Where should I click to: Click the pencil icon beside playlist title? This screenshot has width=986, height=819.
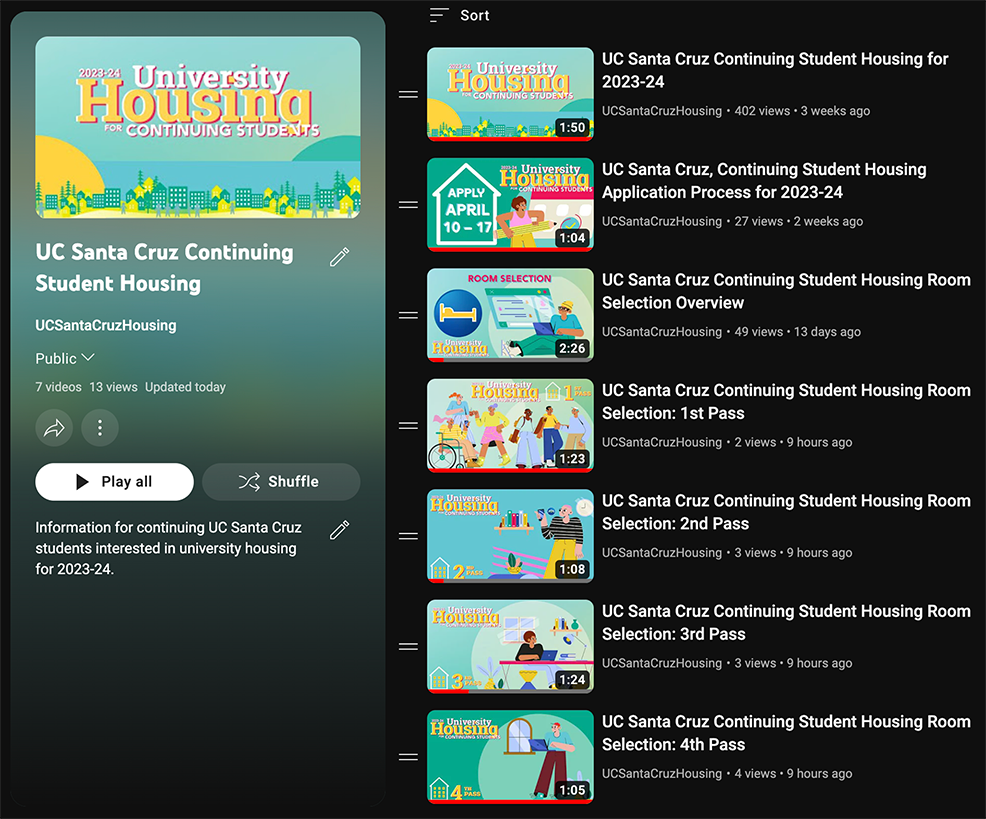tap(340, 257)
